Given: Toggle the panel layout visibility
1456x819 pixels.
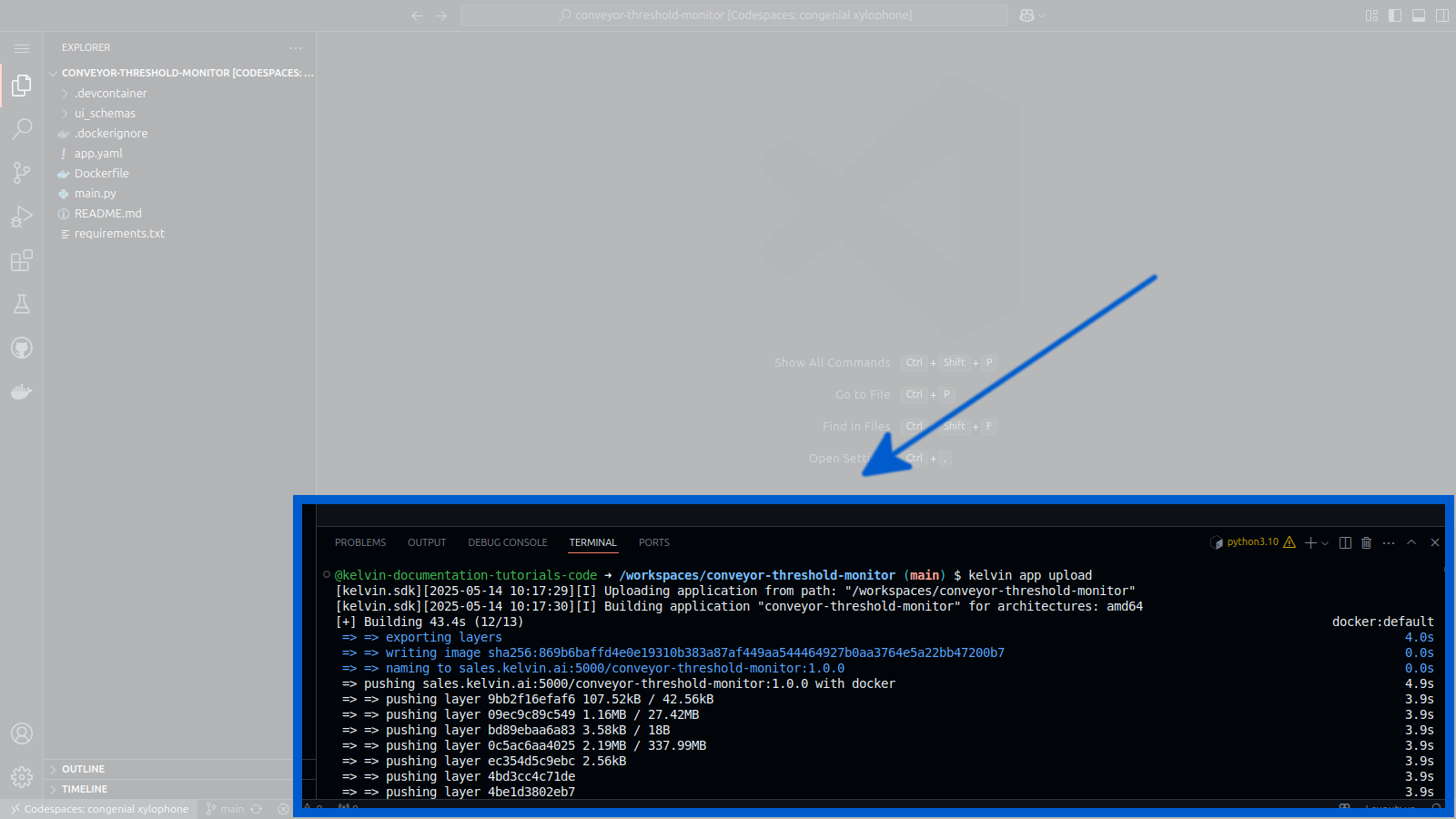Looking at the screenshot, I should click(1419, 15).
